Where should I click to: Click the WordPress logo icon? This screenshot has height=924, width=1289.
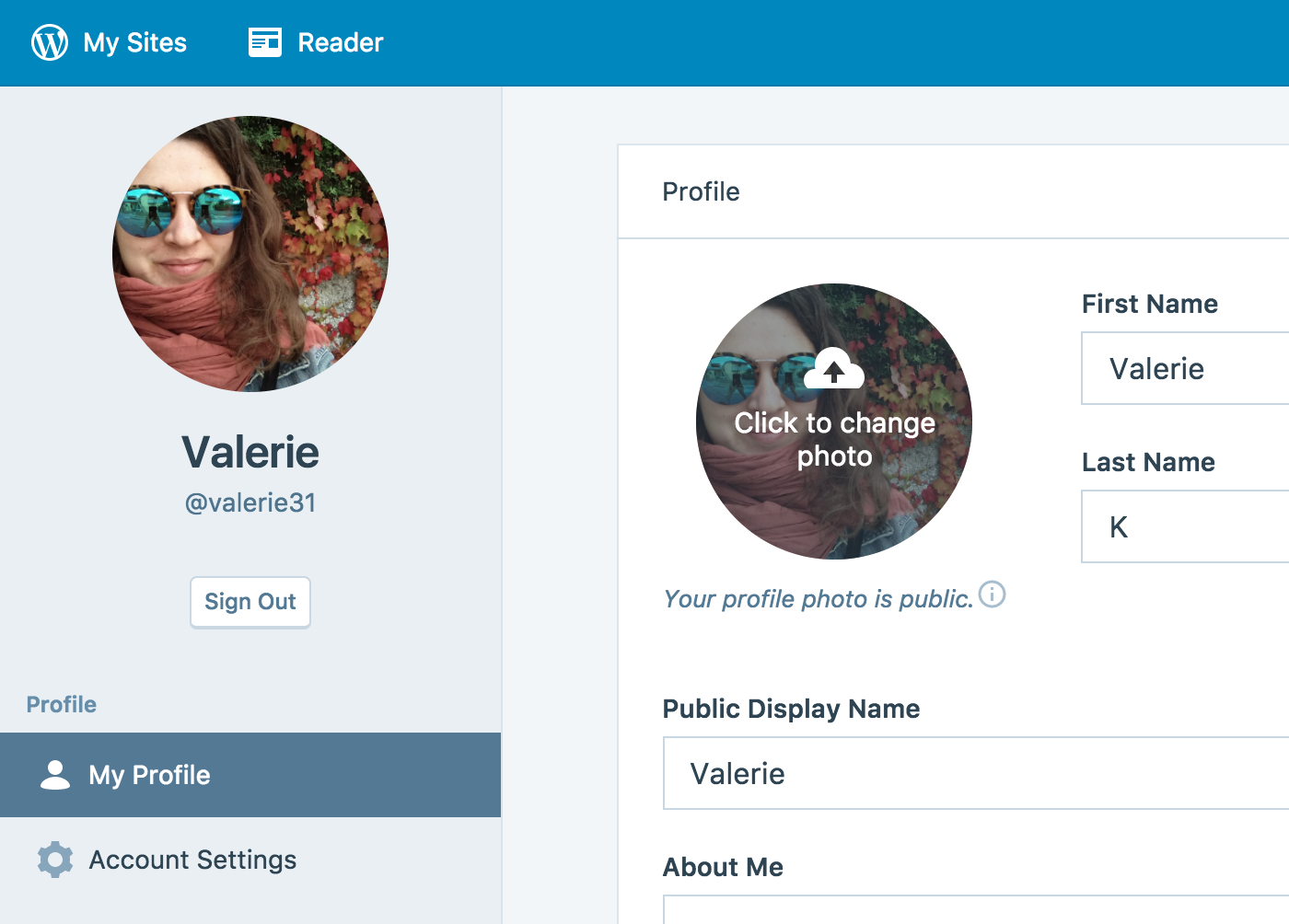point(50,42)
